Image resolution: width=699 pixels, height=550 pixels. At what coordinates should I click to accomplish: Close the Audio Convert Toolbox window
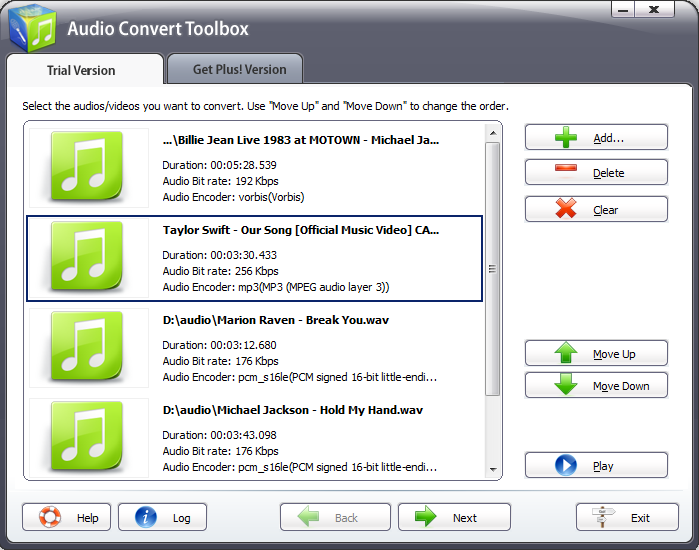click(x=654, y=9)
